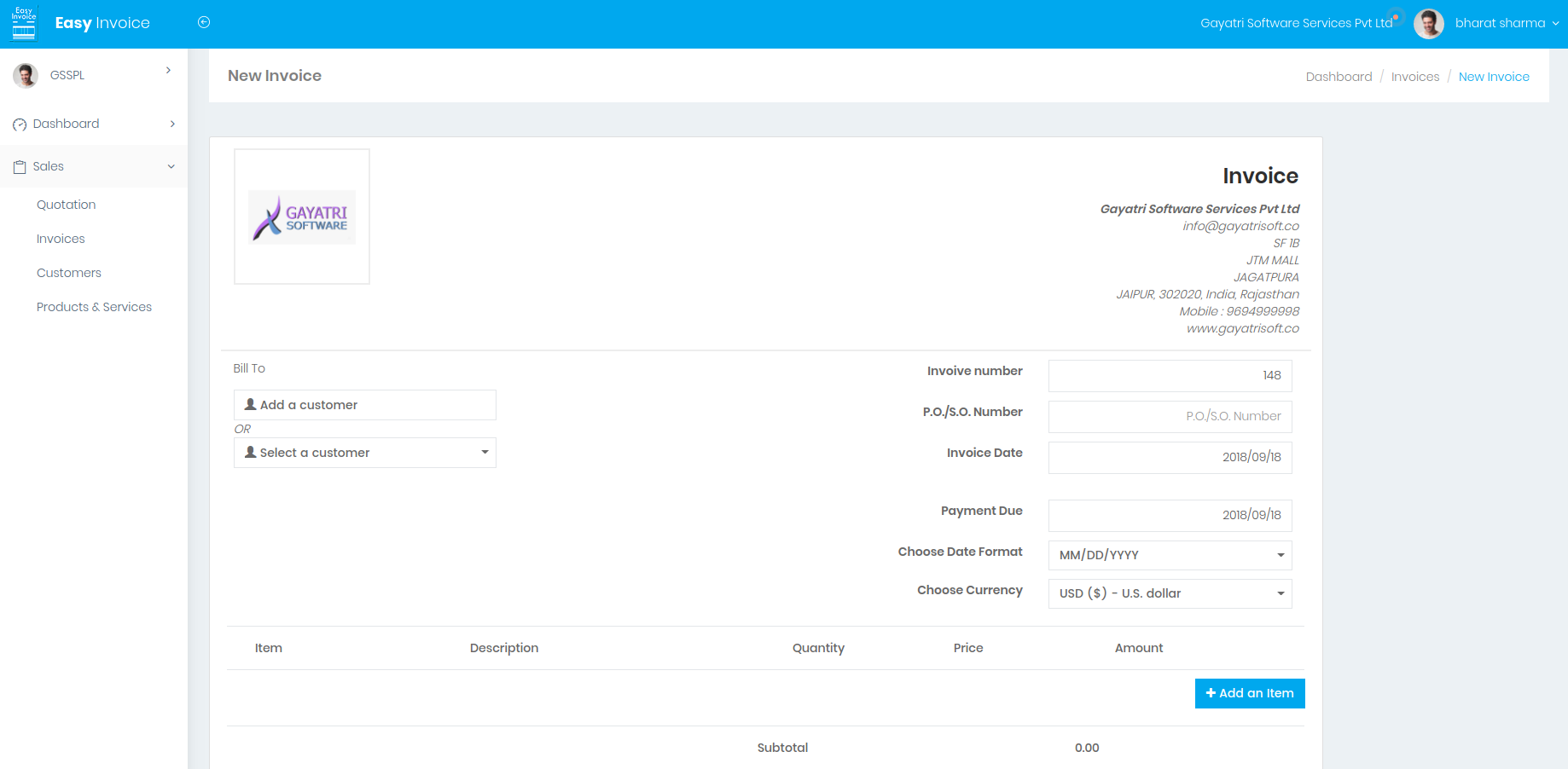
Task: Expand the bharat sharma account menu chevron
Action: click(x=1556, y=24)
